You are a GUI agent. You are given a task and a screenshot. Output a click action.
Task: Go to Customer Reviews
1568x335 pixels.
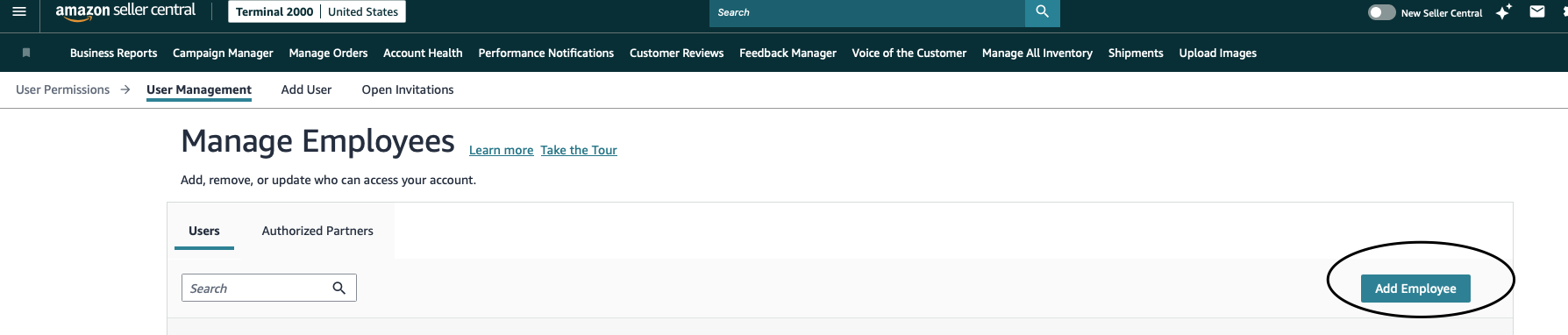(x=676, y=53)
